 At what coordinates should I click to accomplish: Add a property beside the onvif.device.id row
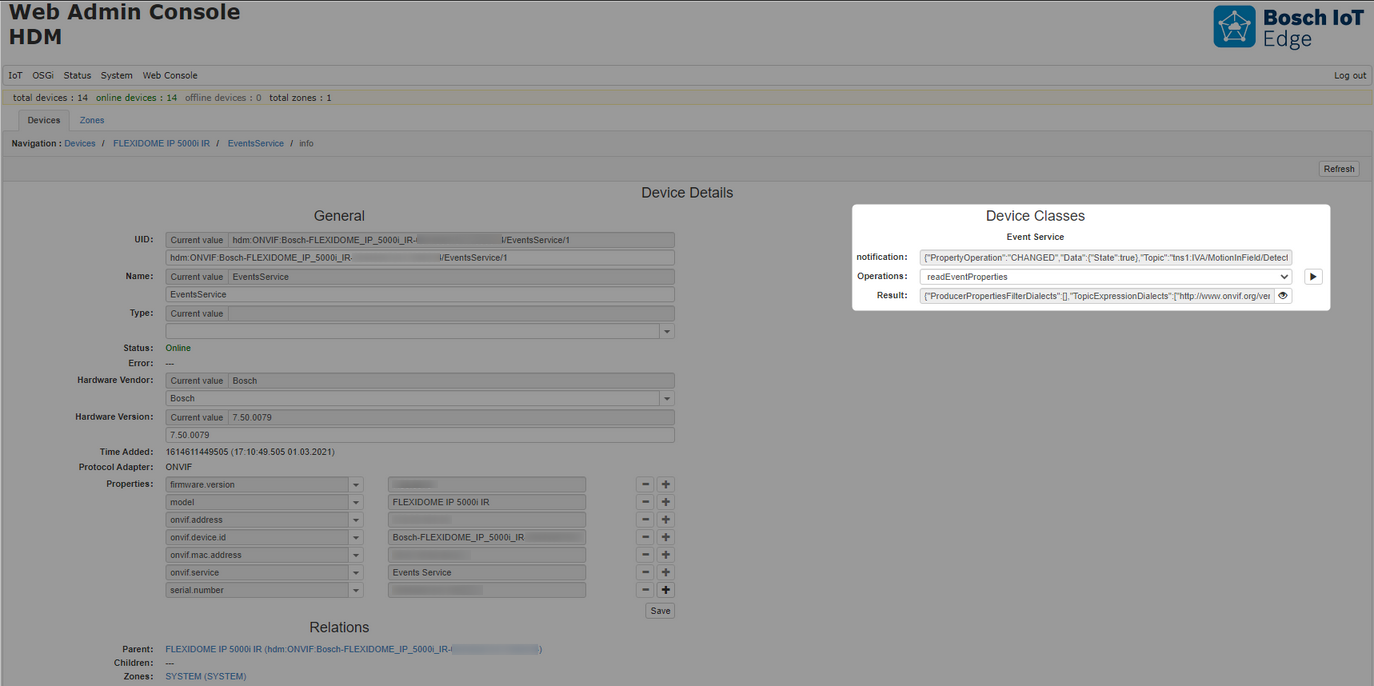pyautogui.click(x=665, y=537)
